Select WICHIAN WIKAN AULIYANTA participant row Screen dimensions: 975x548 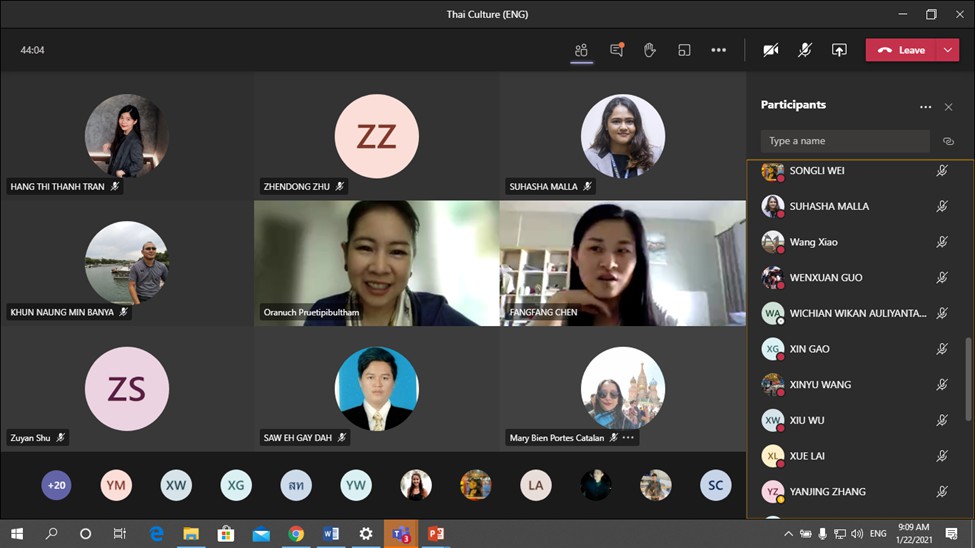[x=860, y=313]
